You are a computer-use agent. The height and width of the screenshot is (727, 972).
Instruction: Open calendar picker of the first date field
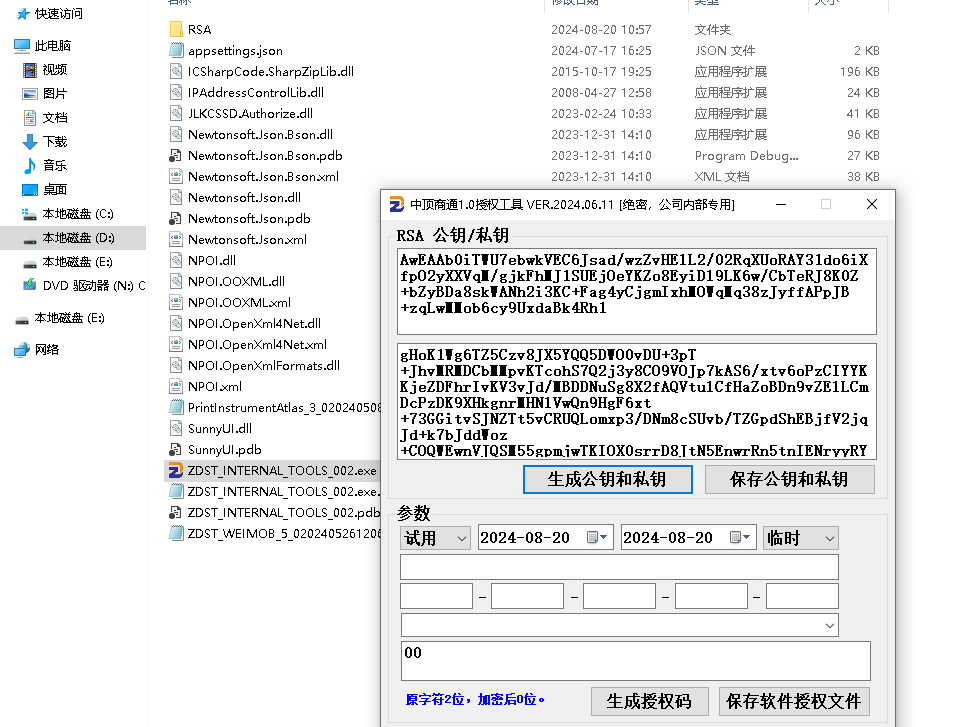point(597,538)
